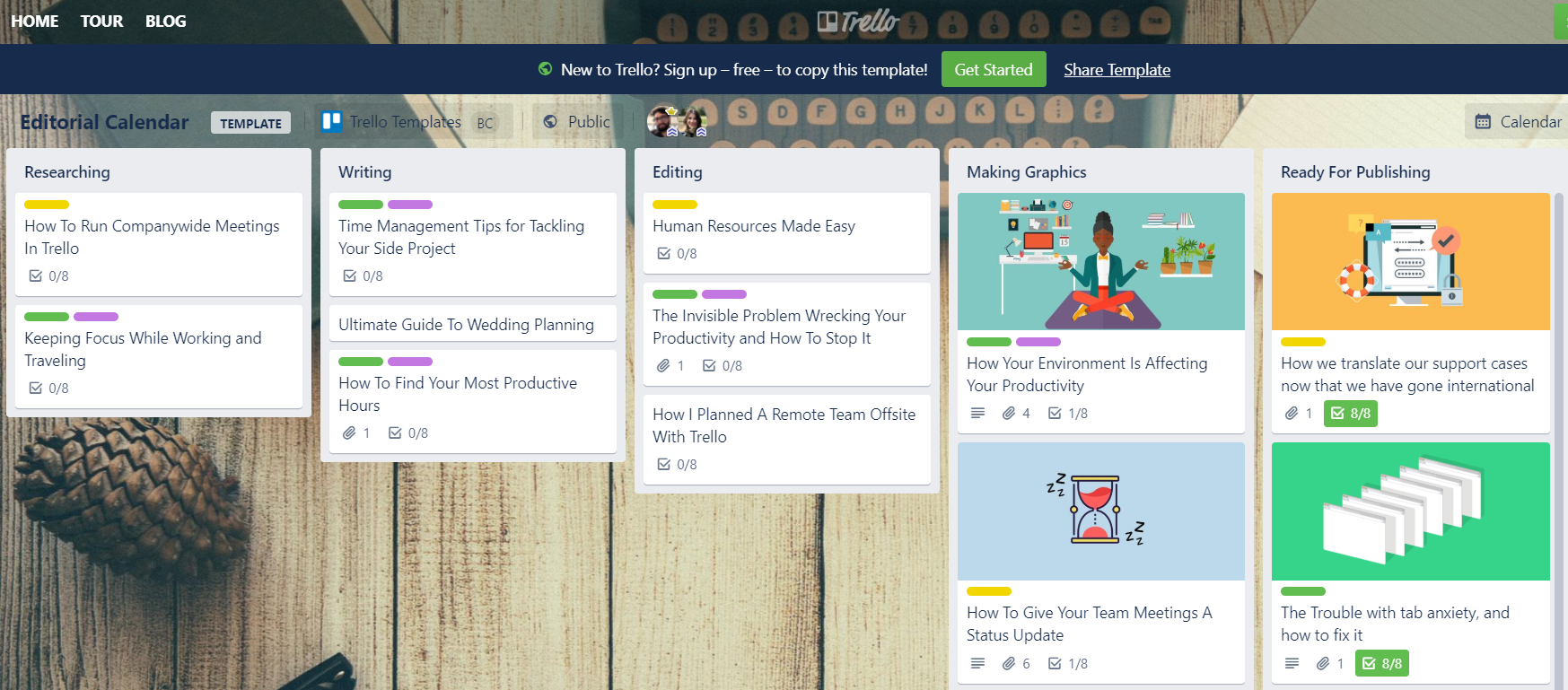Viewport: 1568px width, 690px height.
Task: Click attachment icon on support cases card
Action: [1292, 414]
